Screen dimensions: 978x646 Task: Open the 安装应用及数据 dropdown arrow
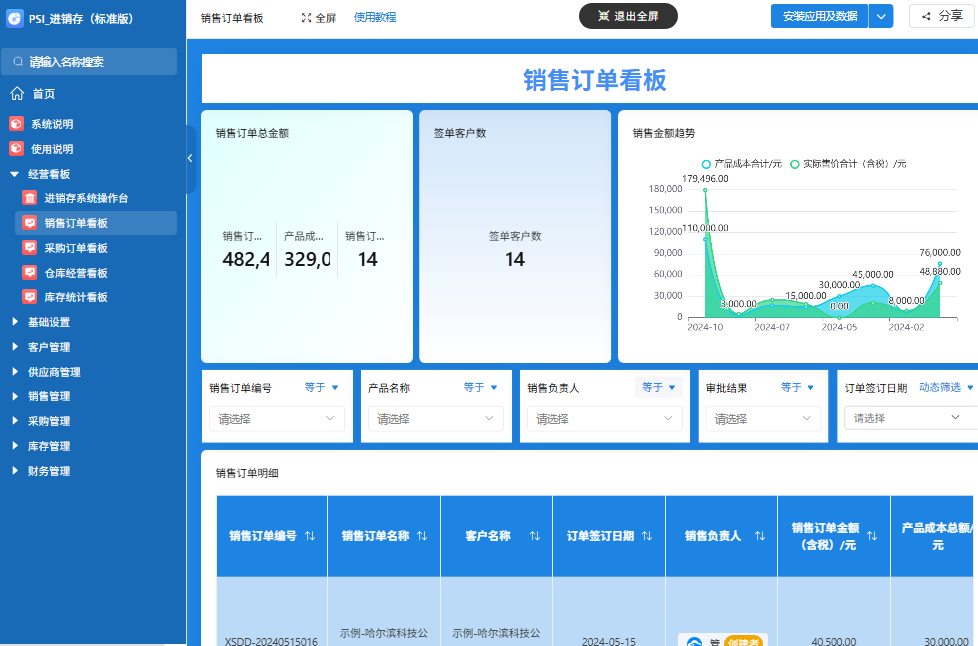click(880, 16)
